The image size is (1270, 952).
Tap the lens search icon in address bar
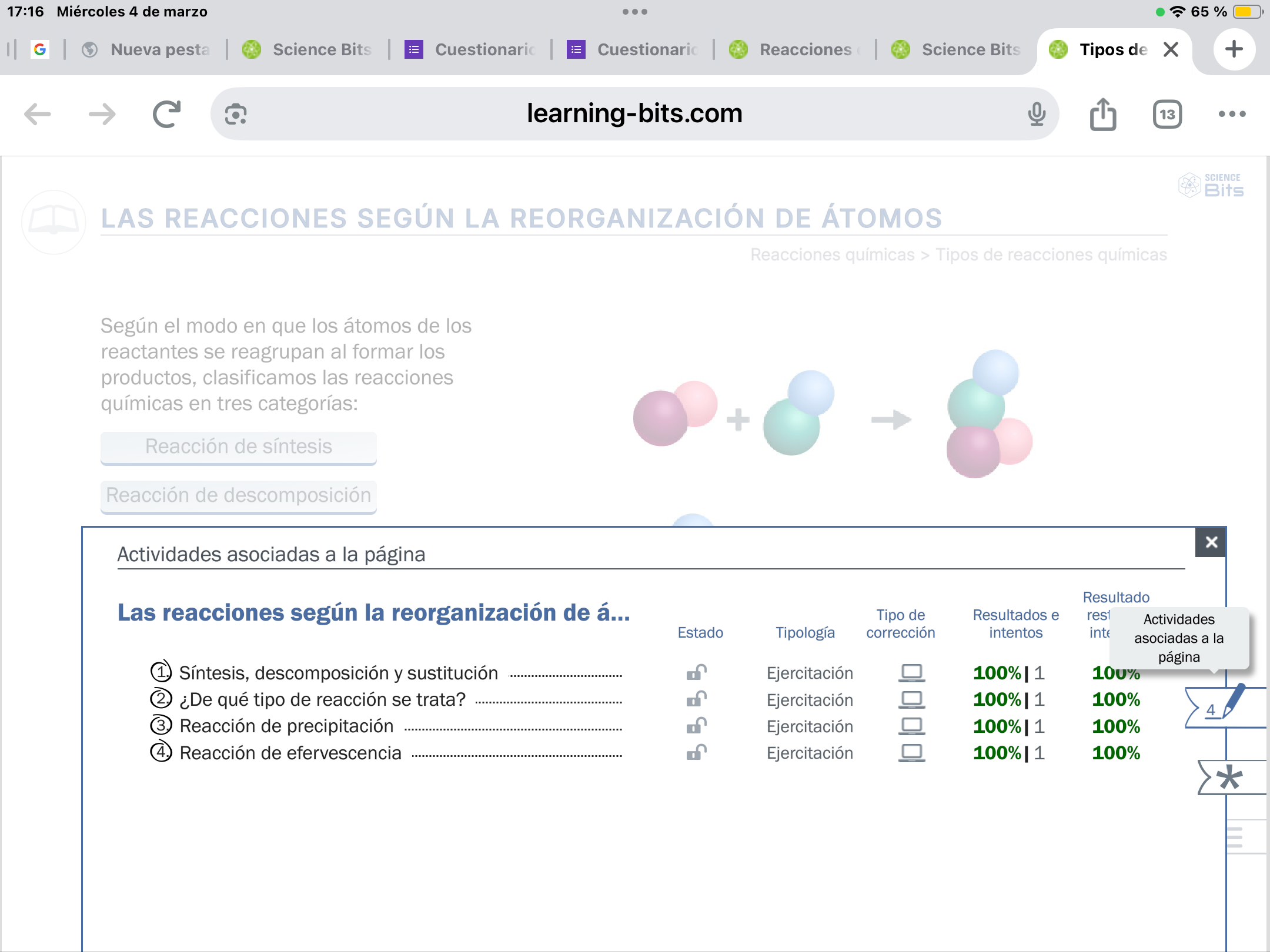pyautogui.click(x=236, y=114)
